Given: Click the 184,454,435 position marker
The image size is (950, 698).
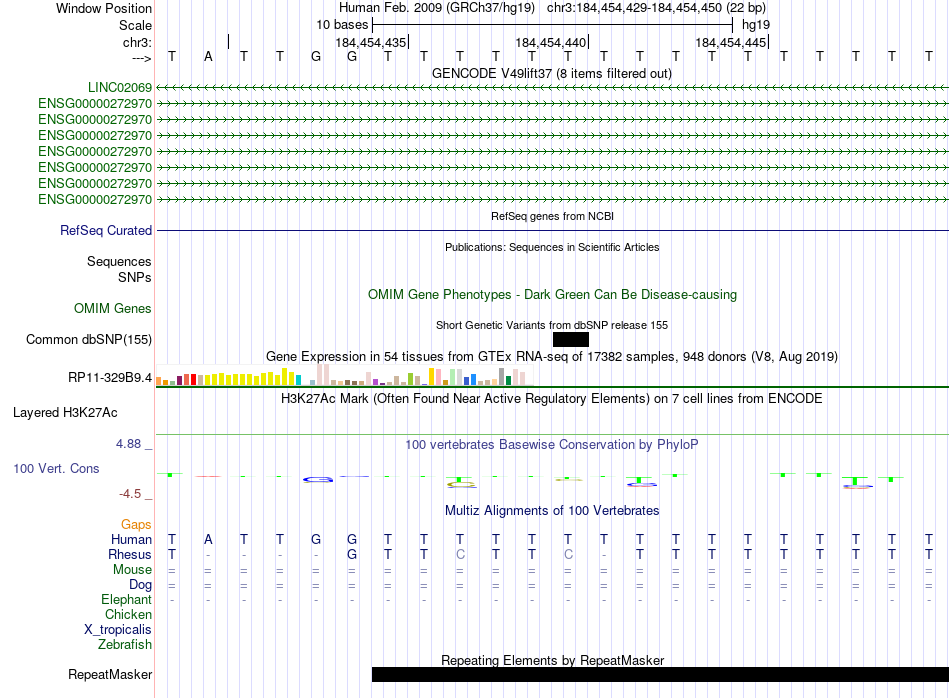Looking at the screenshot, I should [371, 42].
